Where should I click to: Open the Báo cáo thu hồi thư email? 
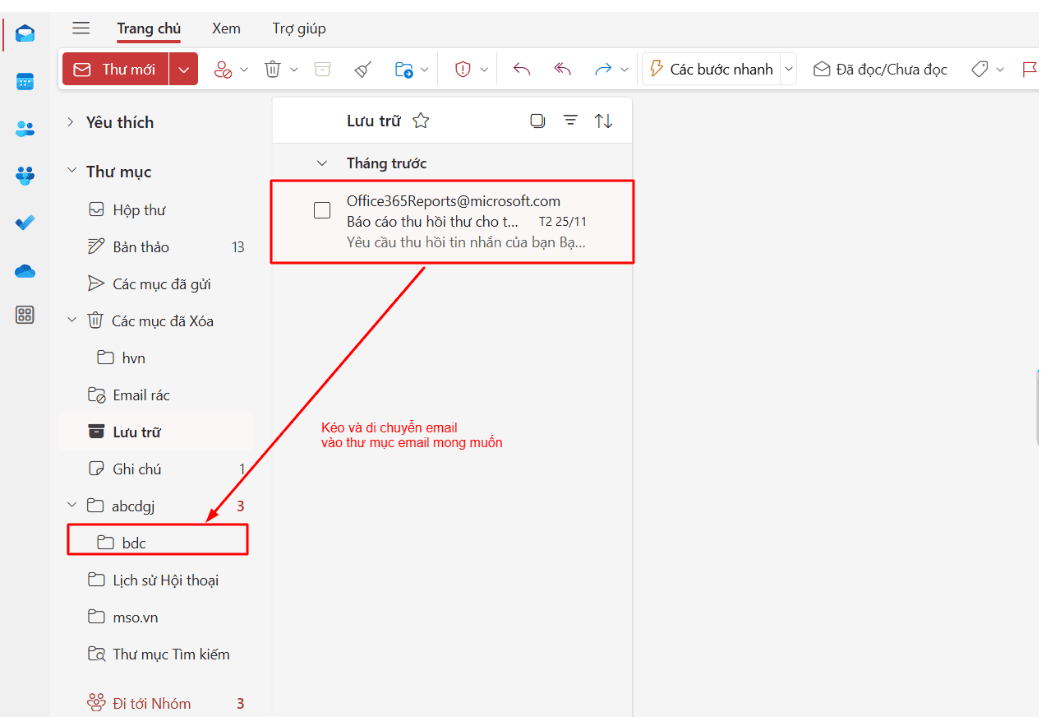coord(452,222)
